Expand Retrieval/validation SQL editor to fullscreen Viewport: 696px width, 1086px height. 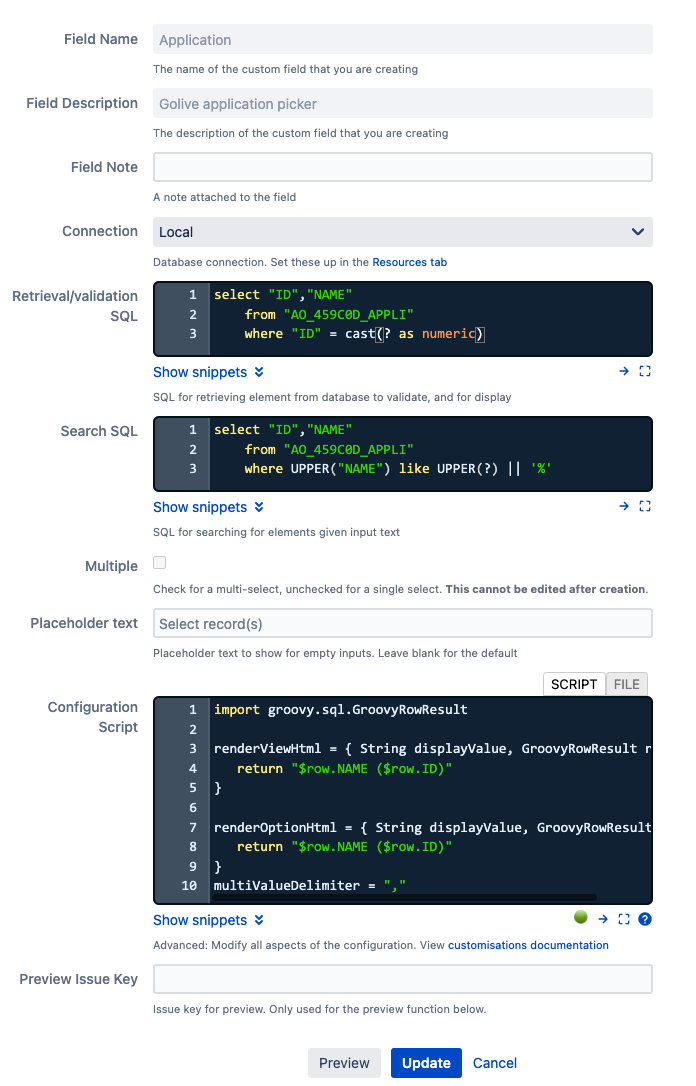point(645,371)
